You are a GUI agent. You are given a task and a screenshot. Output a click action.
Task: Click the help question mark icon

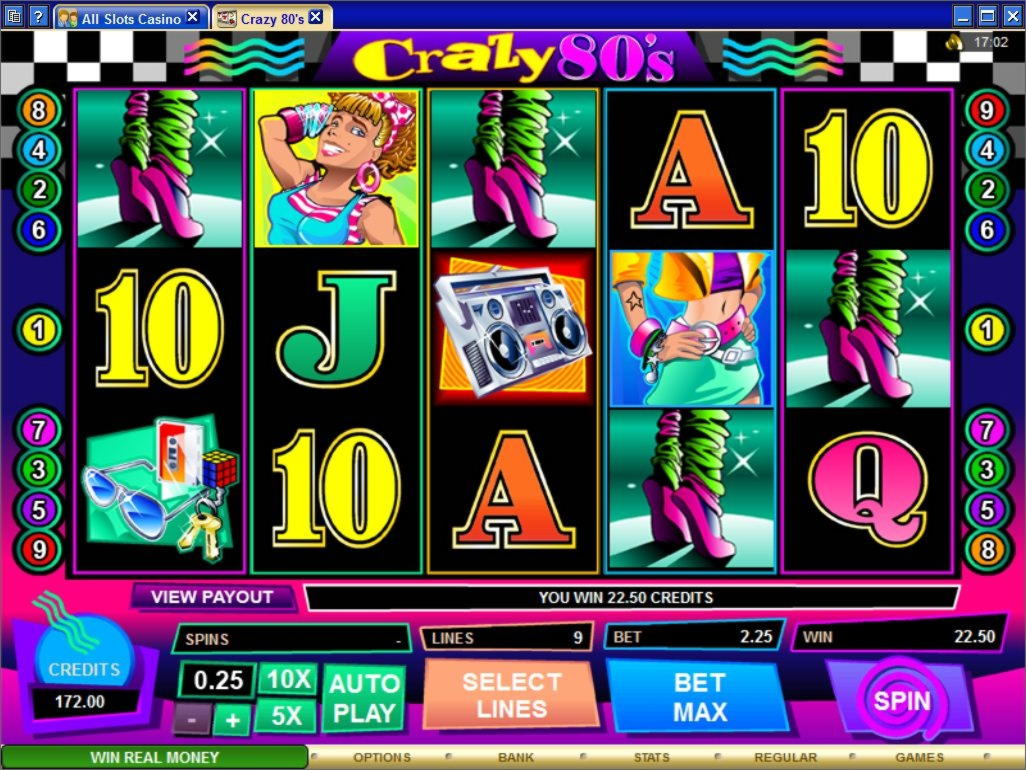(x=39, y=16)
